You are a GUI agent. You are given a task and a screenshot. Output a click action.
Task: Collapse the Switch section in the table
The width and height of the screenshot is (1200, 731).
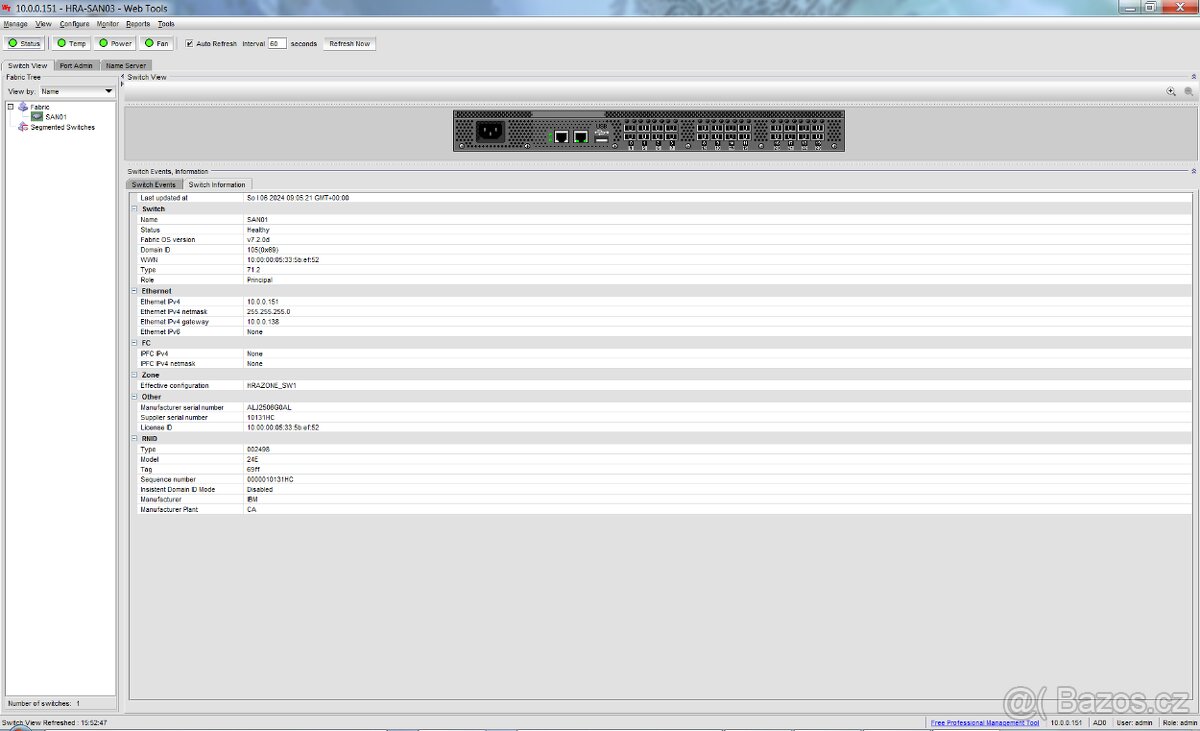[135, 209]
